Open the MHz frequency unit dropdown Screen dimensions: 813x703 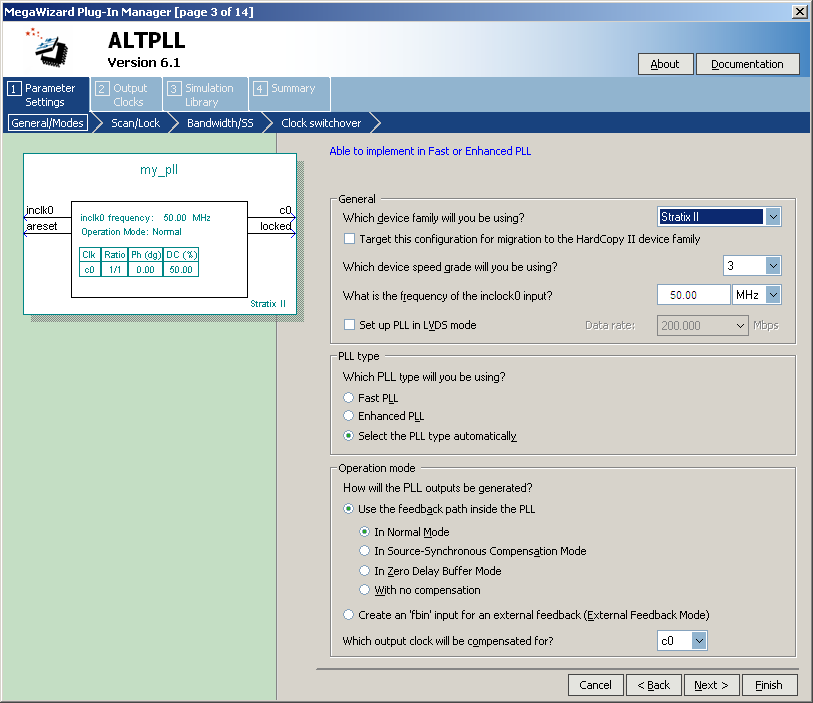click(x=773, y=294)
